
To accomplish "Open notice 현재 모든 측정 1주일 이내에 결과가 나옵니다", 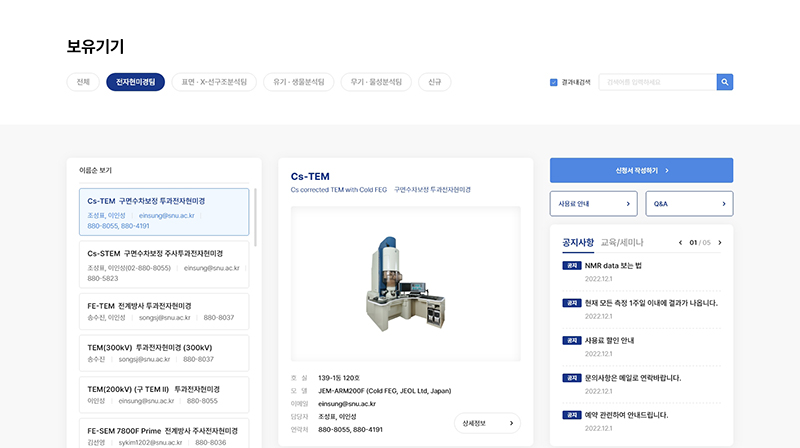I will tap(651, 303).
